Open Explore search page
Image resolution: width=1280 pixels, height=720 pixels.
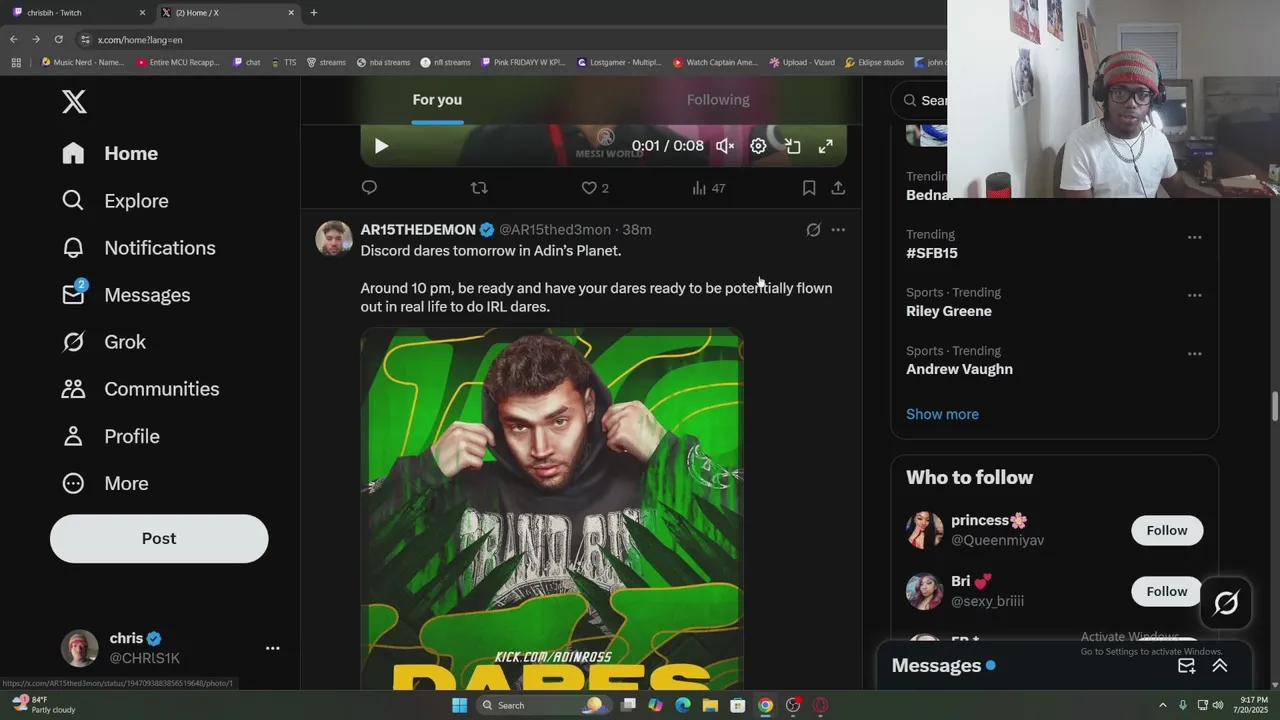point(115,201)
